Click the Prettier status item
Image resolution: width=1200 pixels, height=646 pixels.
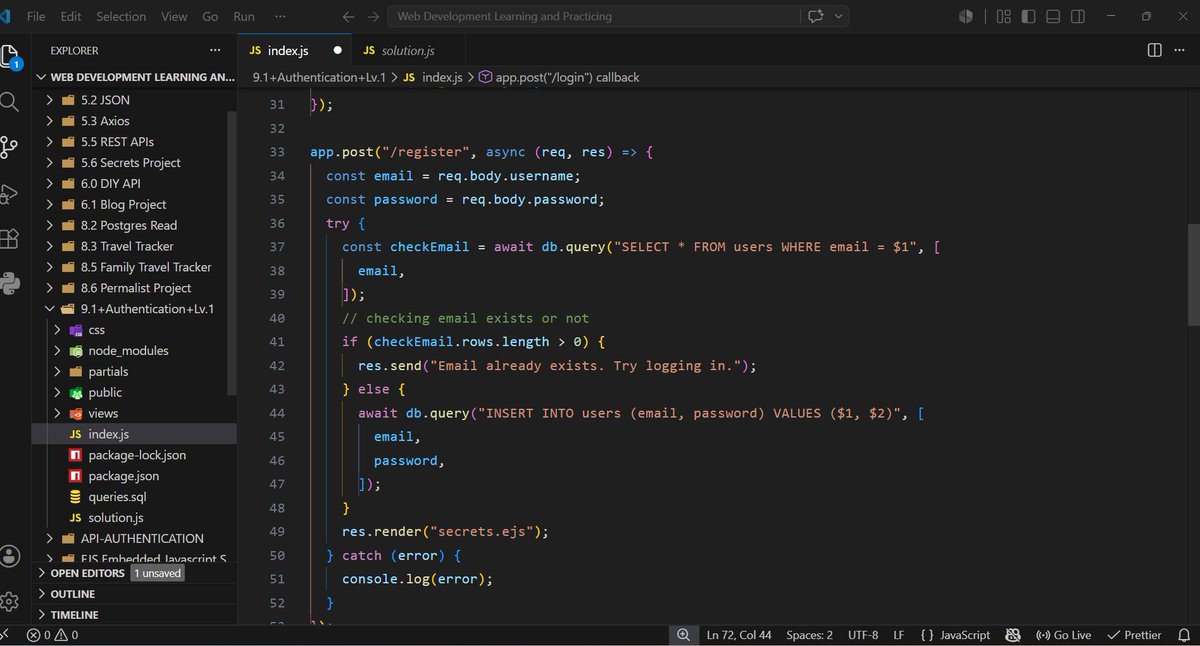click(1133, 635)
